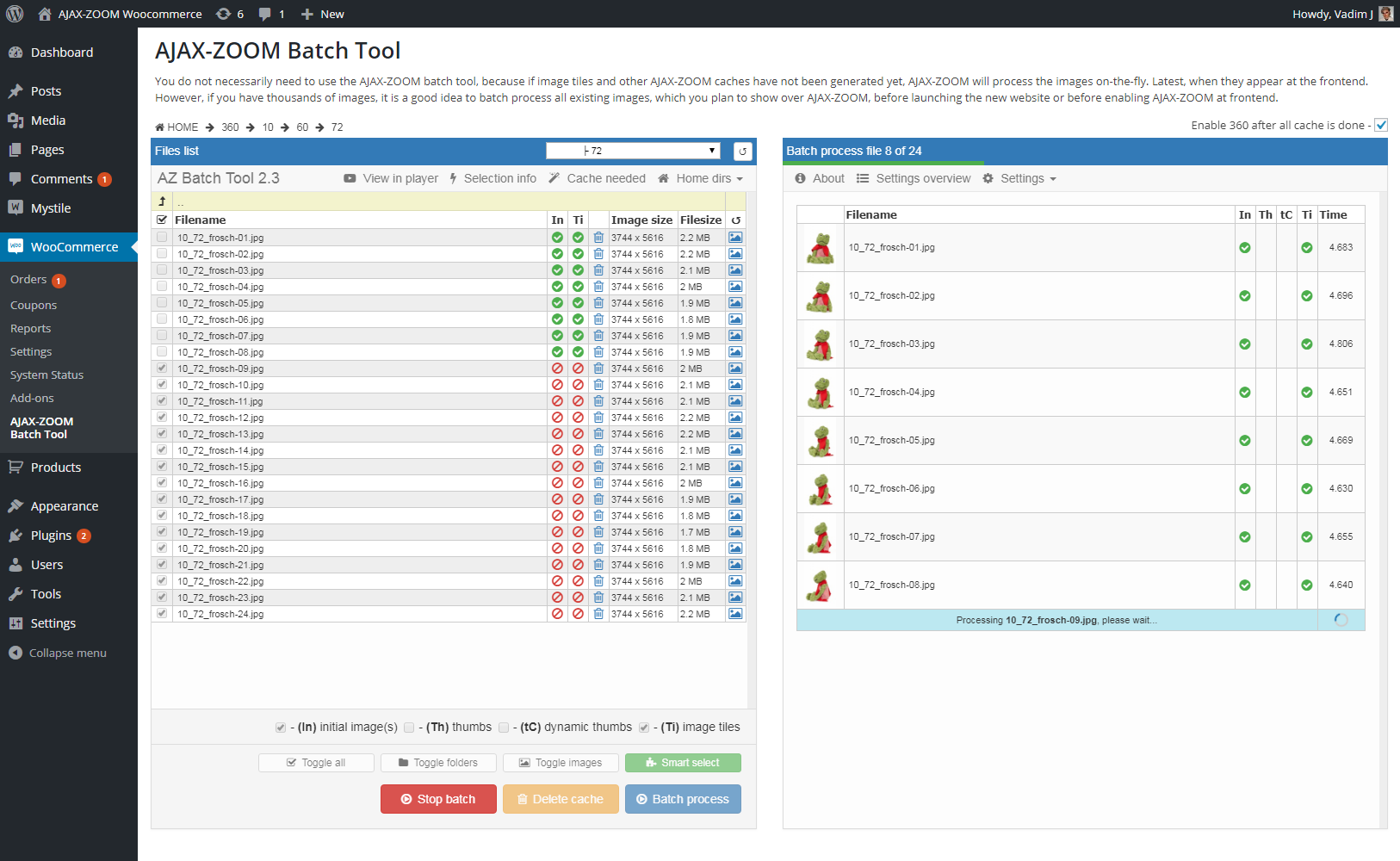The height and width of the screenshot is (861, 1400).
Task: Toggle (In) initial image(s) checkbox
Action: [281, 728]
